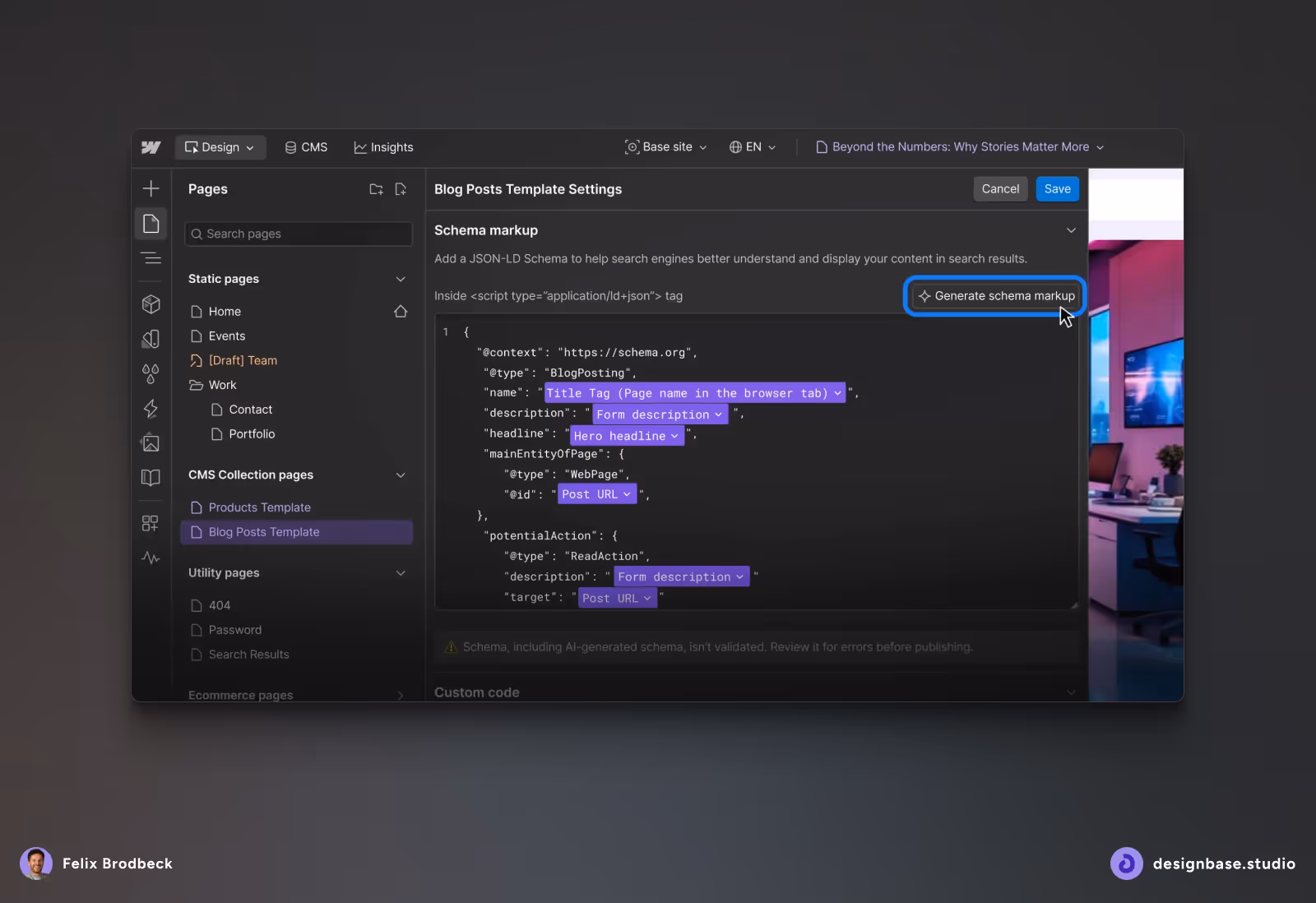Open the Navigator panel
This screenshot has height=903, width=1316.
pos(151,258)
